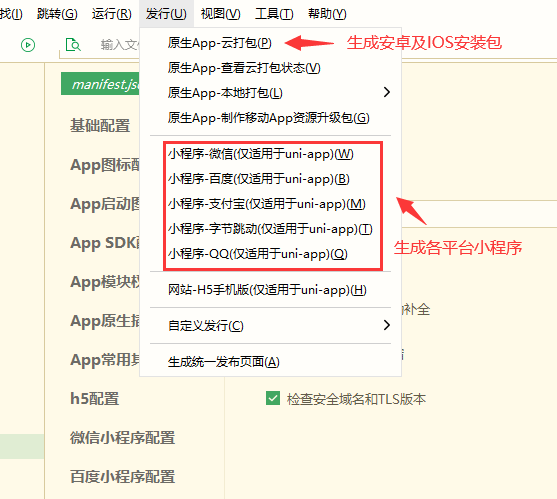Select 小程序-微信 publish option

(261, 154)
